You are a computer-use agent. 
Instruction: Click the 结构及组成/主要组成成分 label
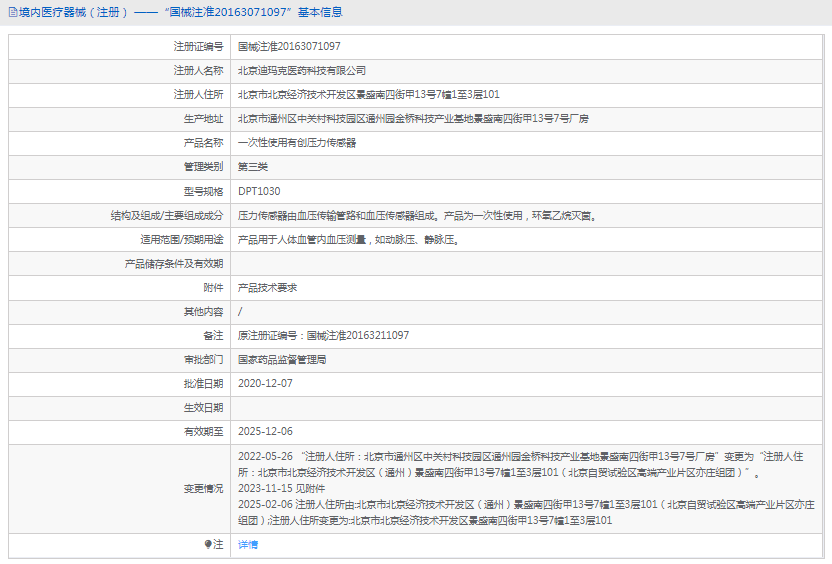click(167, 215)
